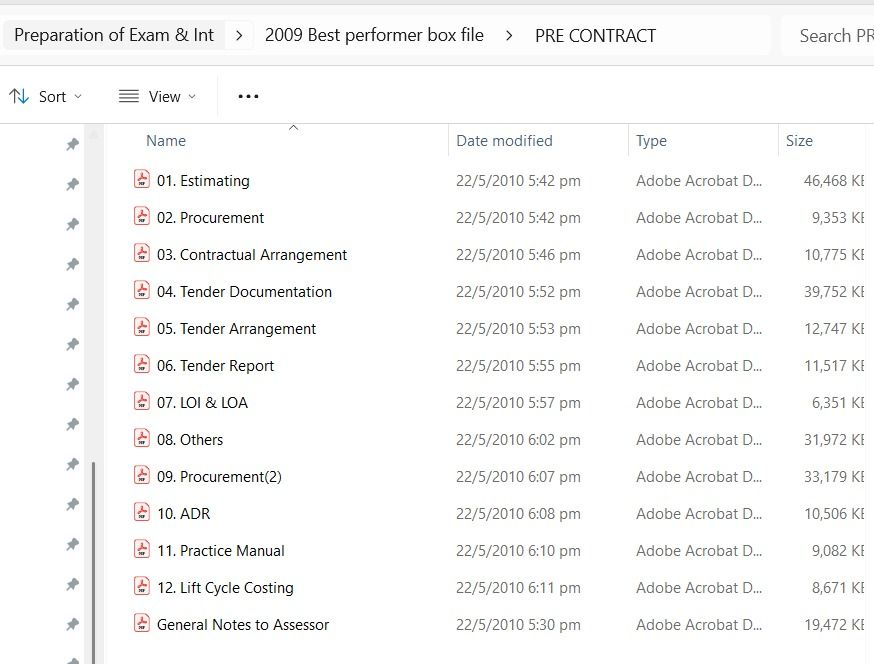Open the See more three-dots menu
The height and width of the screenshot is (664, 874).
248,96
